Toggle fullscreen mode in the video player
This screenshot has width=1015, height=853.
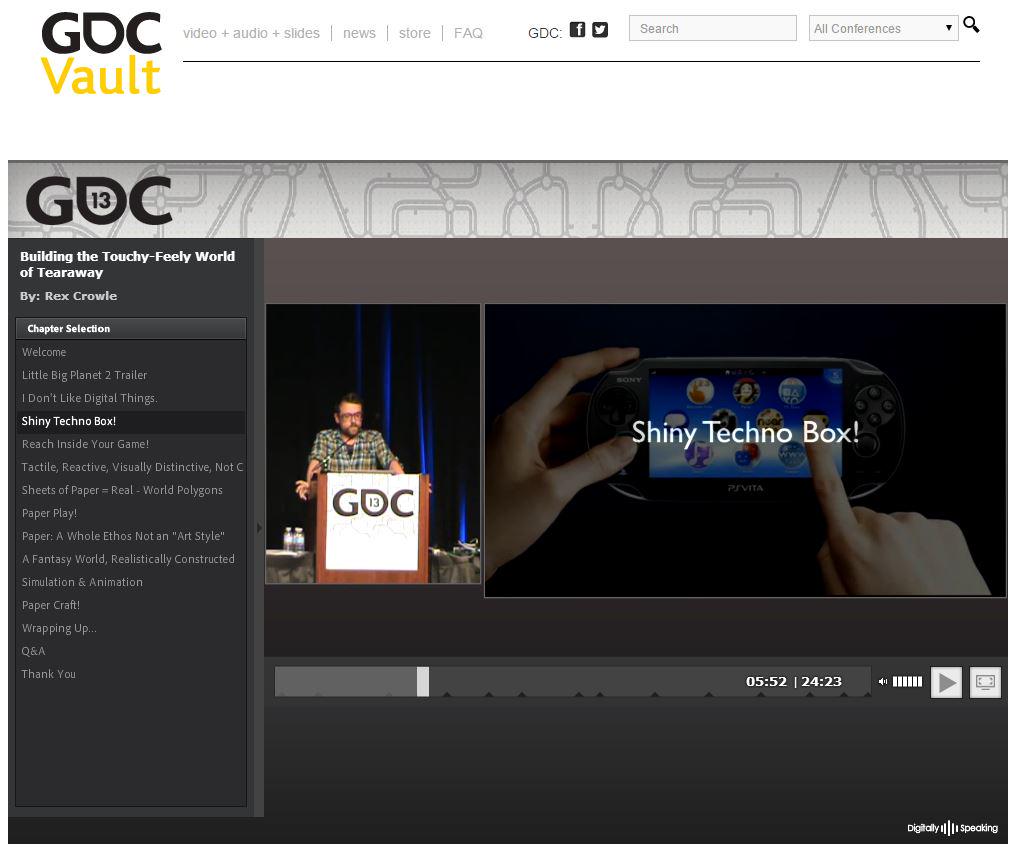[985, 682]
